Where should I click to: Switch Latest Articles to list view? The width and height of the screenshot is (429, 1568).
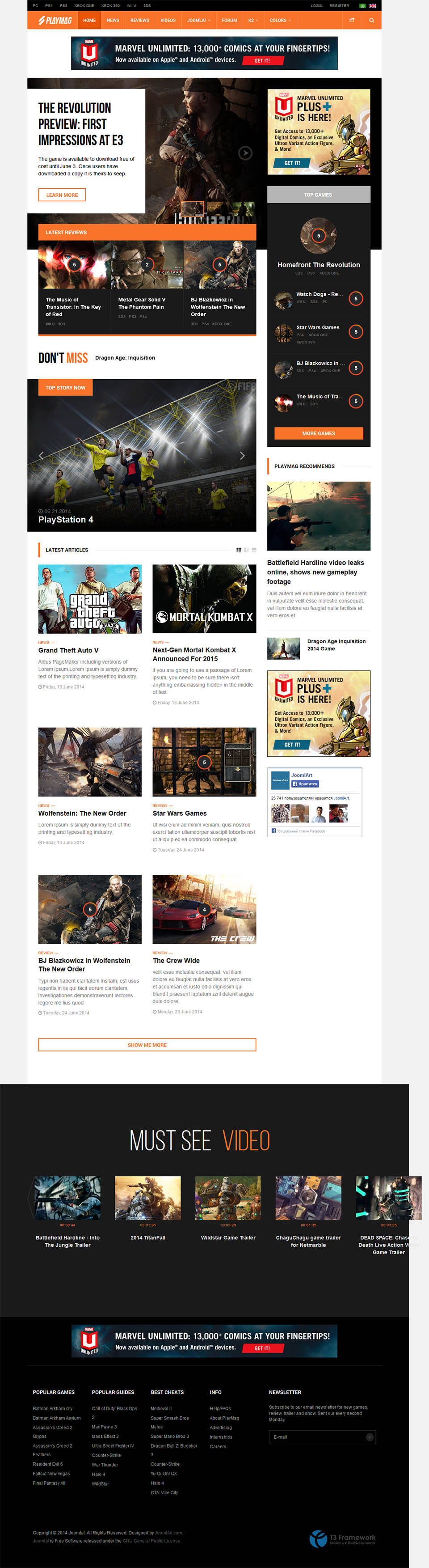(x=254, y=550)
